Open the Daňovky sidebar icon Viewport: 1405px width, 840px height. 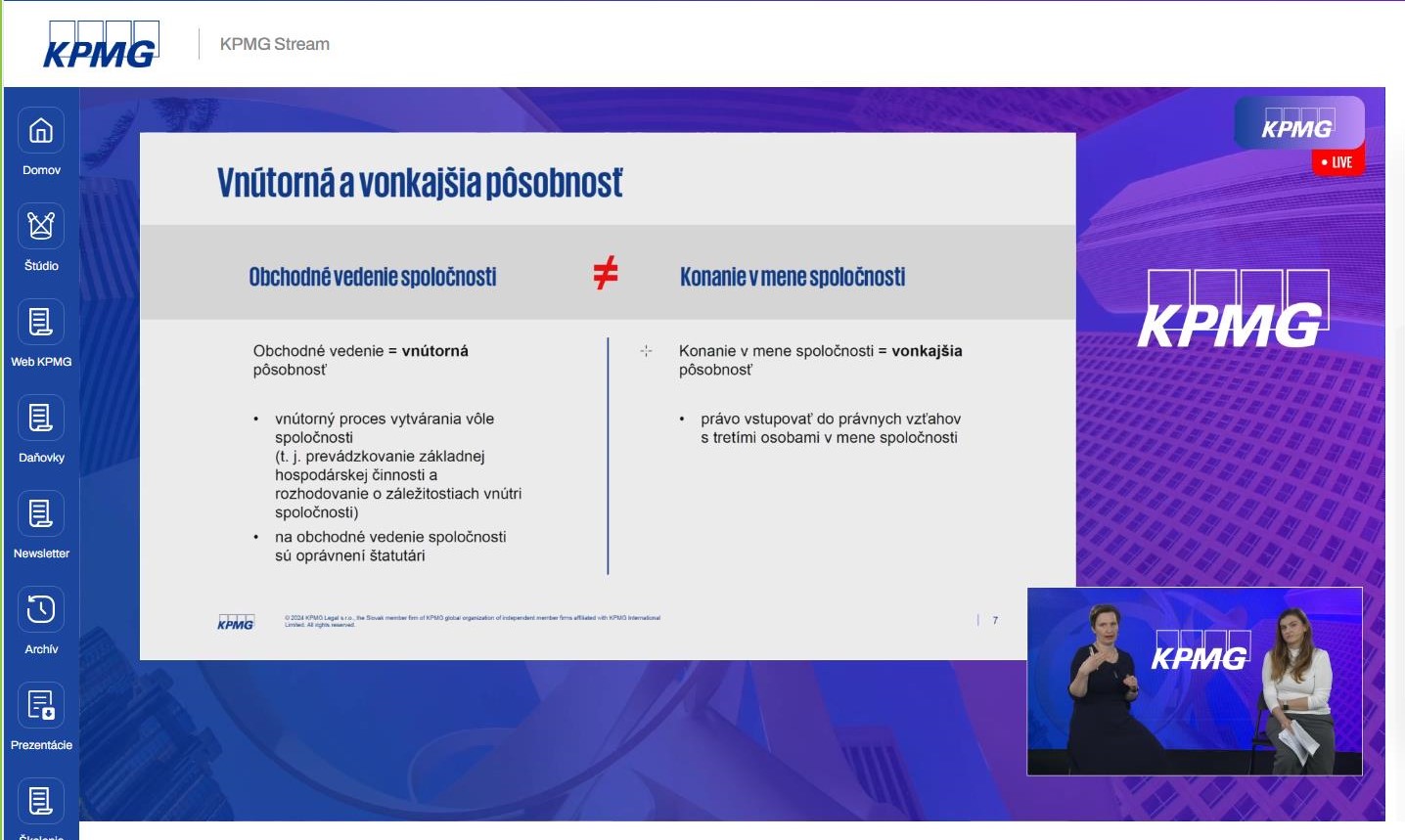coord(41,418)
